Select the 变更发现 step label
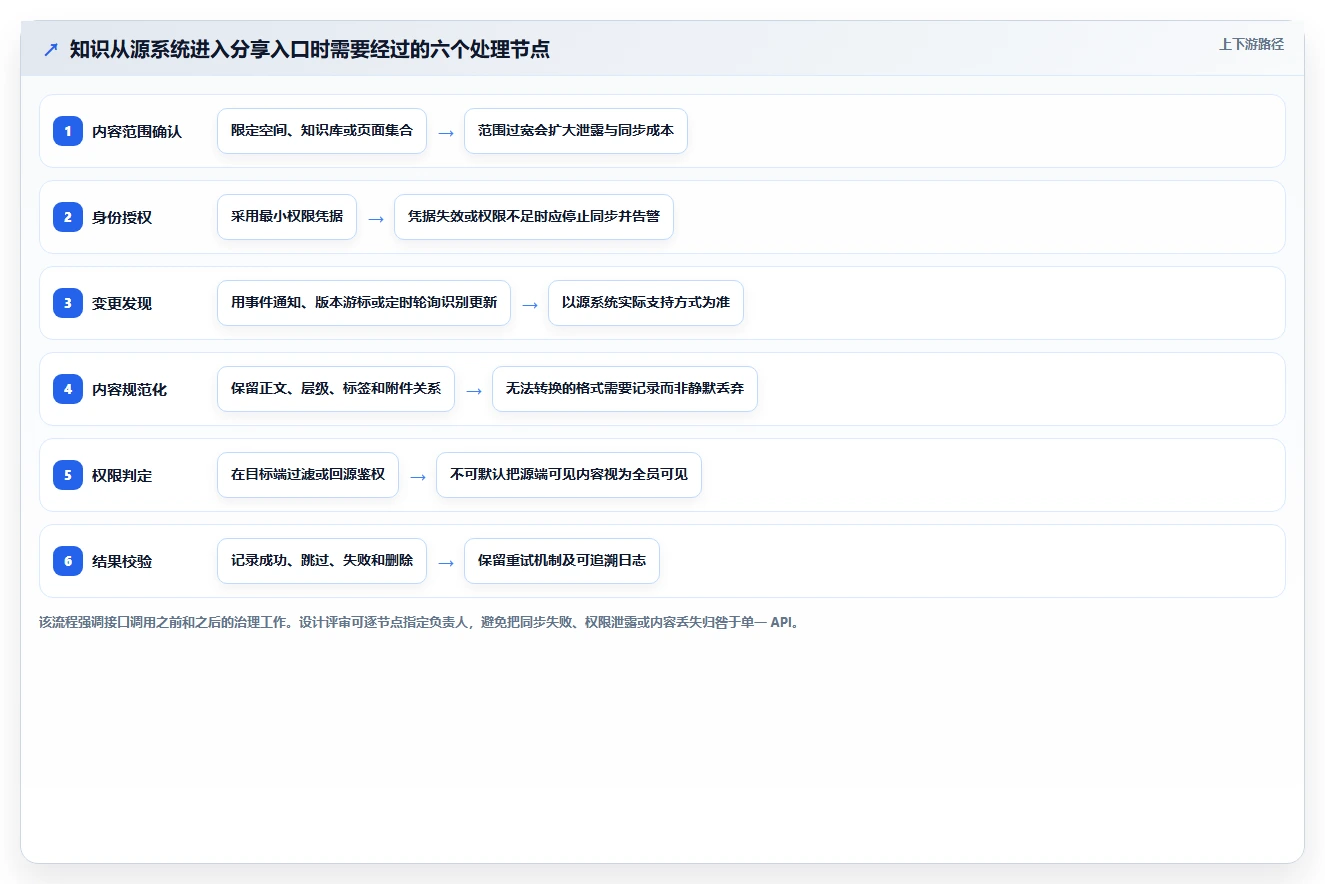The height and width of the screenshot is (884, 1325). point(122,303)
